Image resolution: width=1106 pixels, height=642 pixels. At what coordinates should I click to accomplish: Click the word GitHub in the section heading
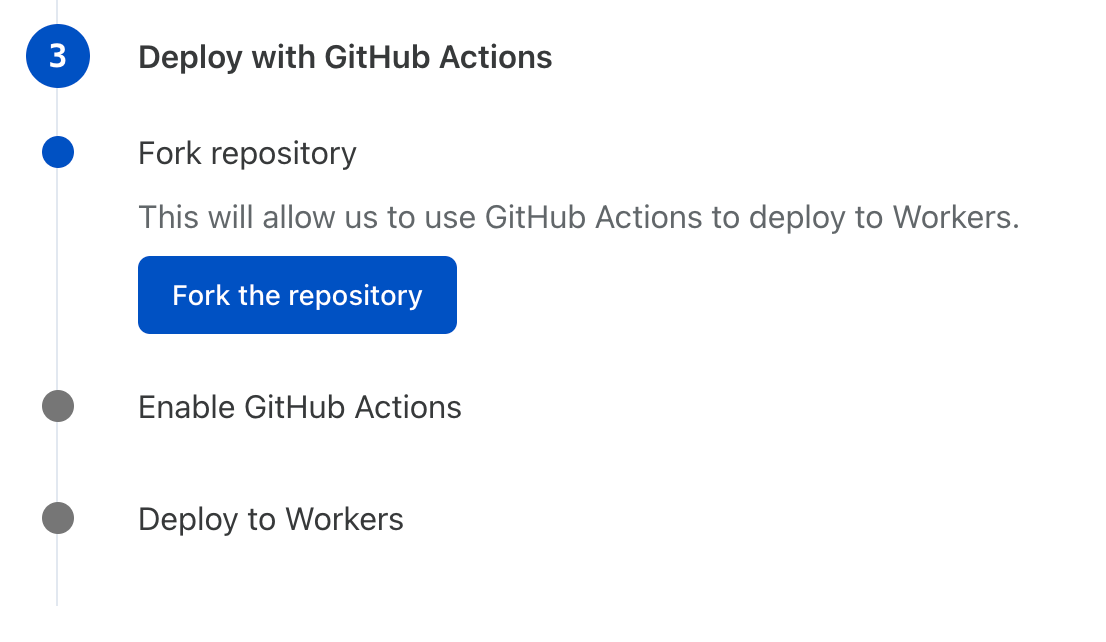(377, 57)
